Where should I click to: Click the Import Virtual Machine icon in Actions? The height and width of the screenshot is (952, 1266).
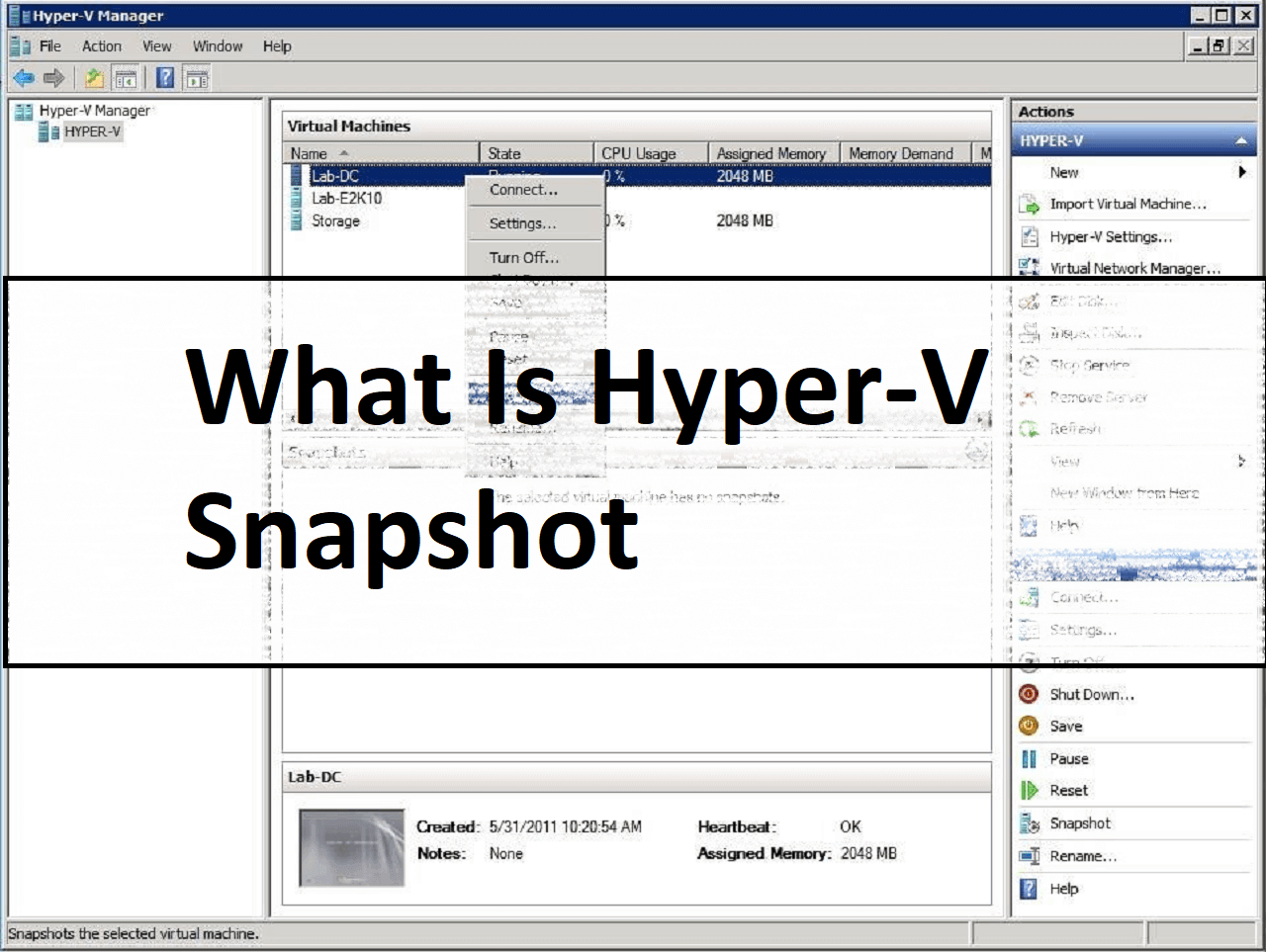pyautogui.click(x=1029, y=205)
